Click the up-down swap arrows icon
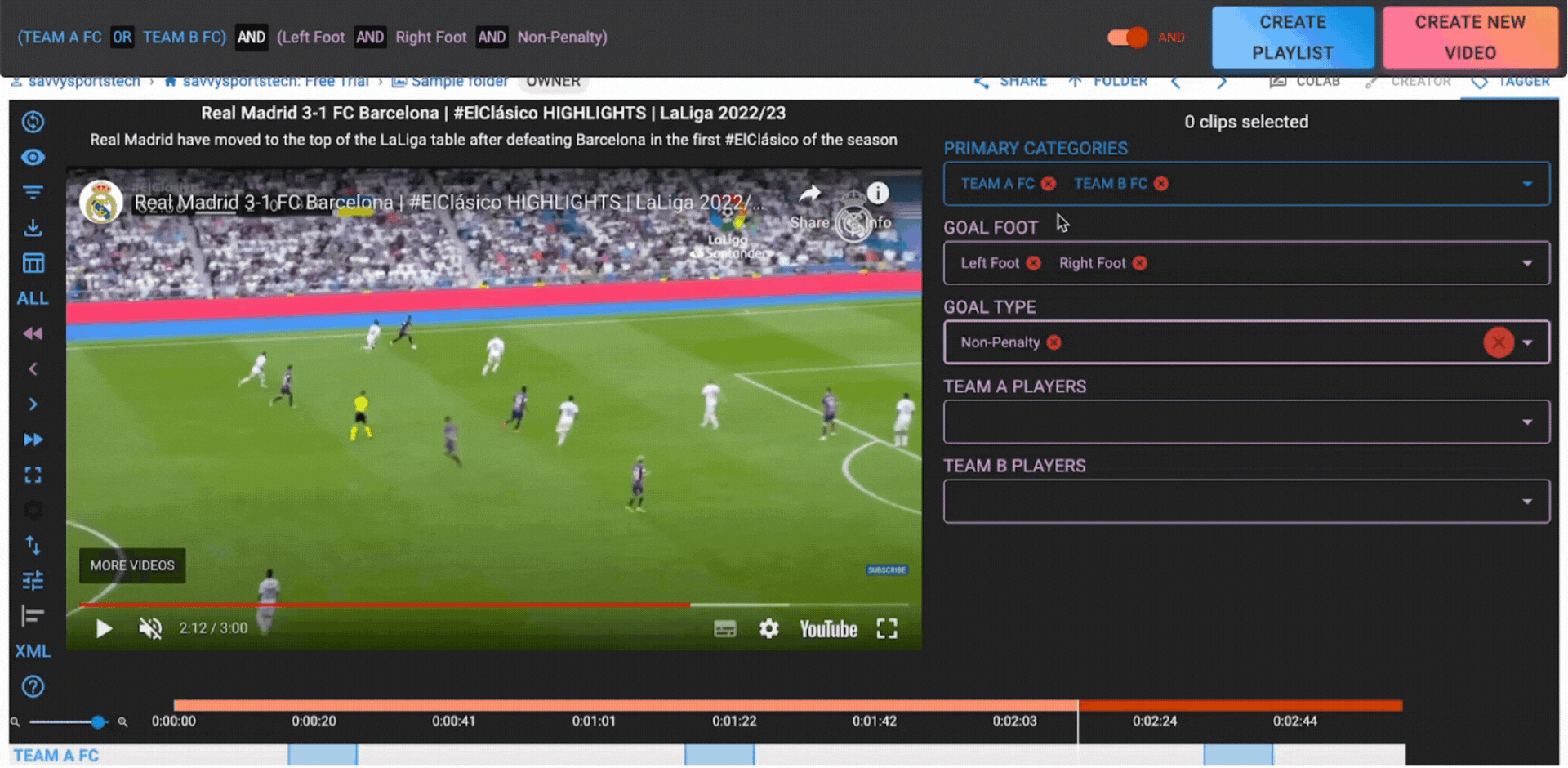1568x768 pixels. (x=33, y=545)
